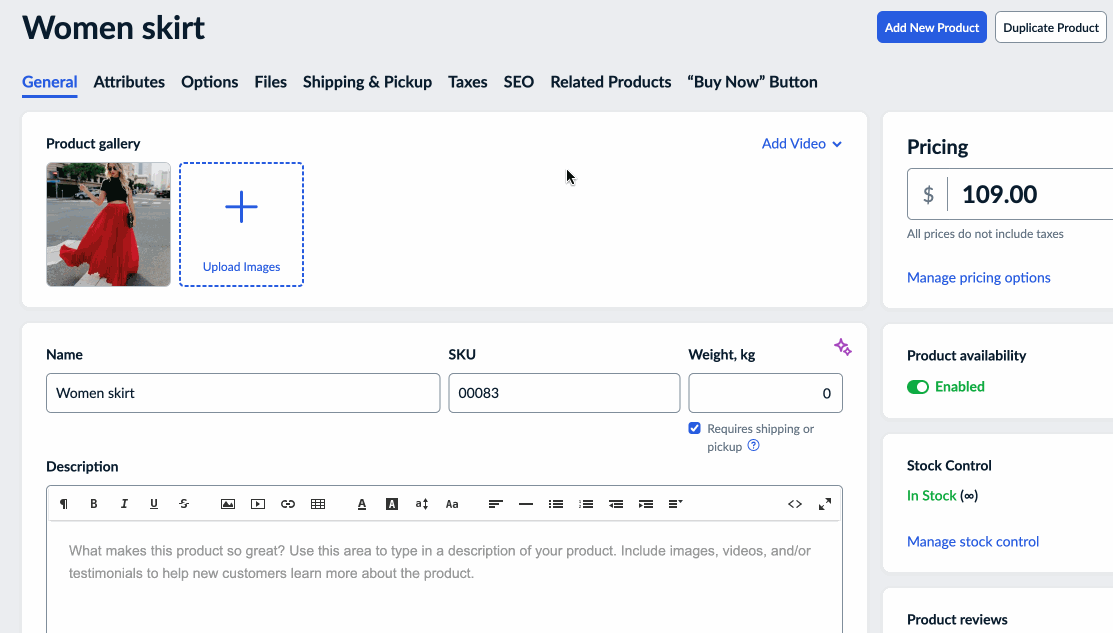Click the In Stock status text
Screen dimensions: 1113x633
pyautogui.click(x=931, y=495)
